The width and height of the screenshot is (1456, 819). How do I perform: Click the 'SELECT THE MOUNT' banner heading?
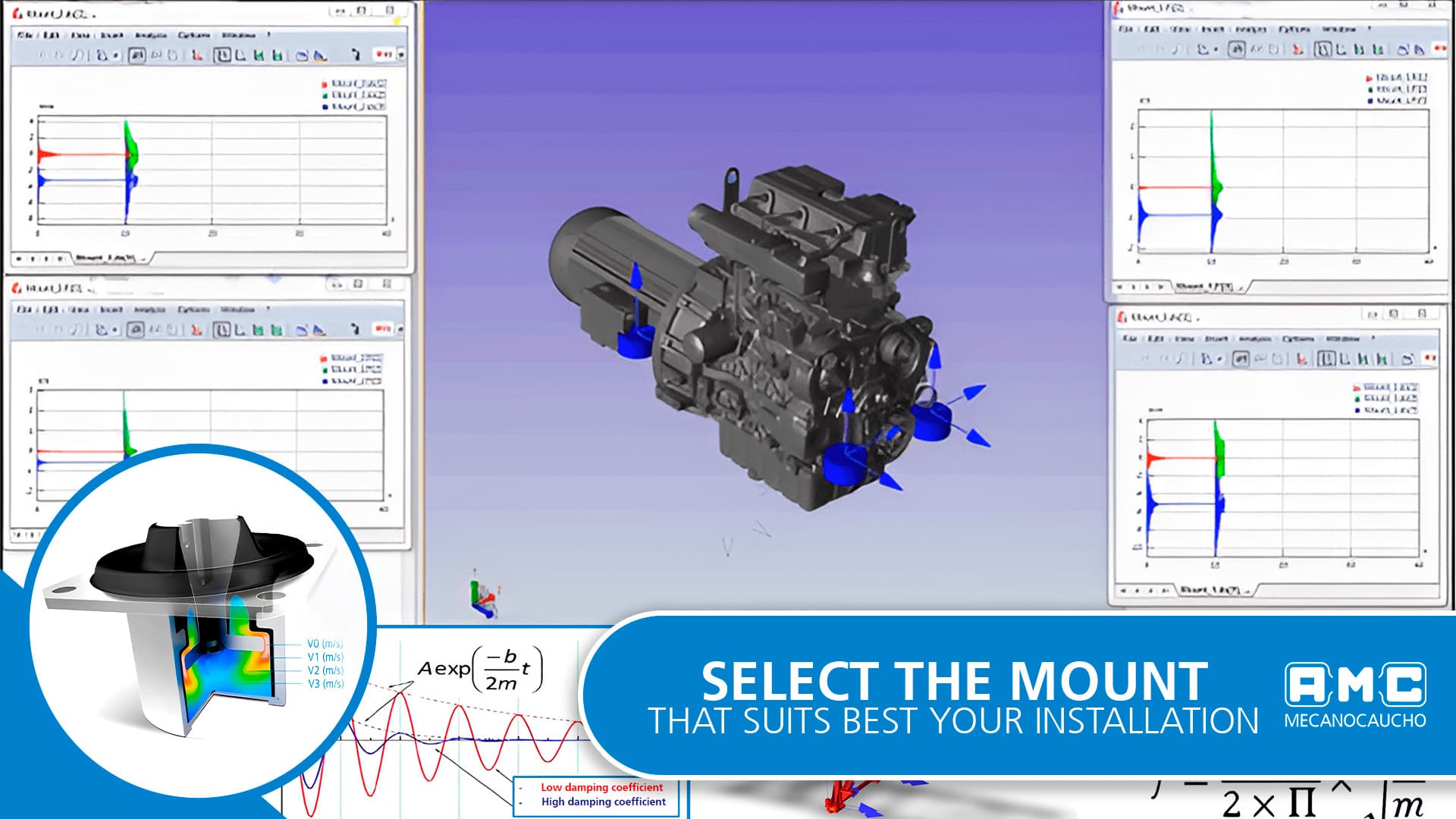click(955, 681)
